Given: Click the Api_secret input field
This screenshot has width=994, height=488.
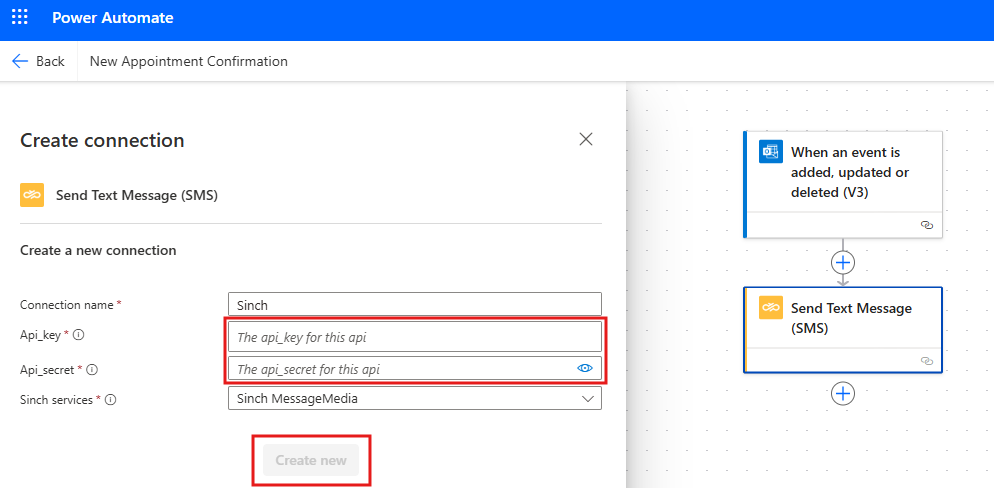Looking at the screenshot, I should click(415, 368).
